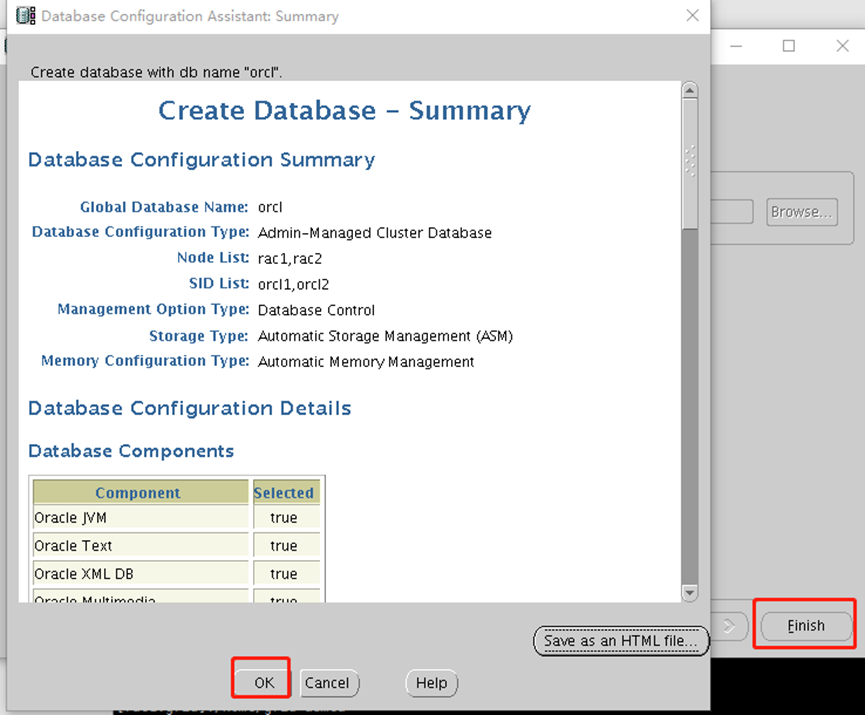Click the Management Option Type label
The image size is (865, 715).
pyautogui.click(x=153, y=310)
